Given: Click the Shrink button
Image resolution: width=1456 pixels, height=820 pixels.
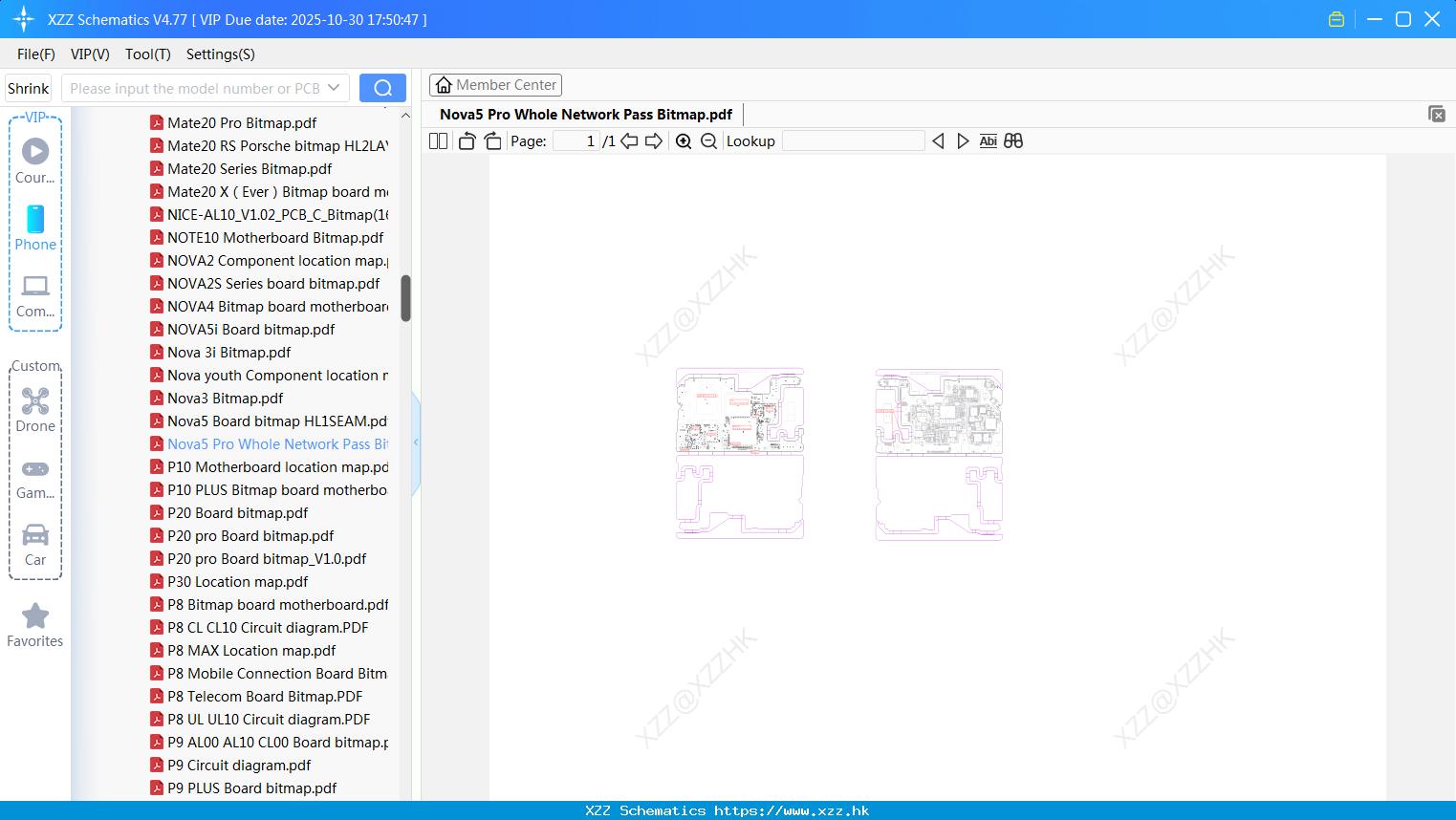Looking at the screenshot, I should coord(28,88).
